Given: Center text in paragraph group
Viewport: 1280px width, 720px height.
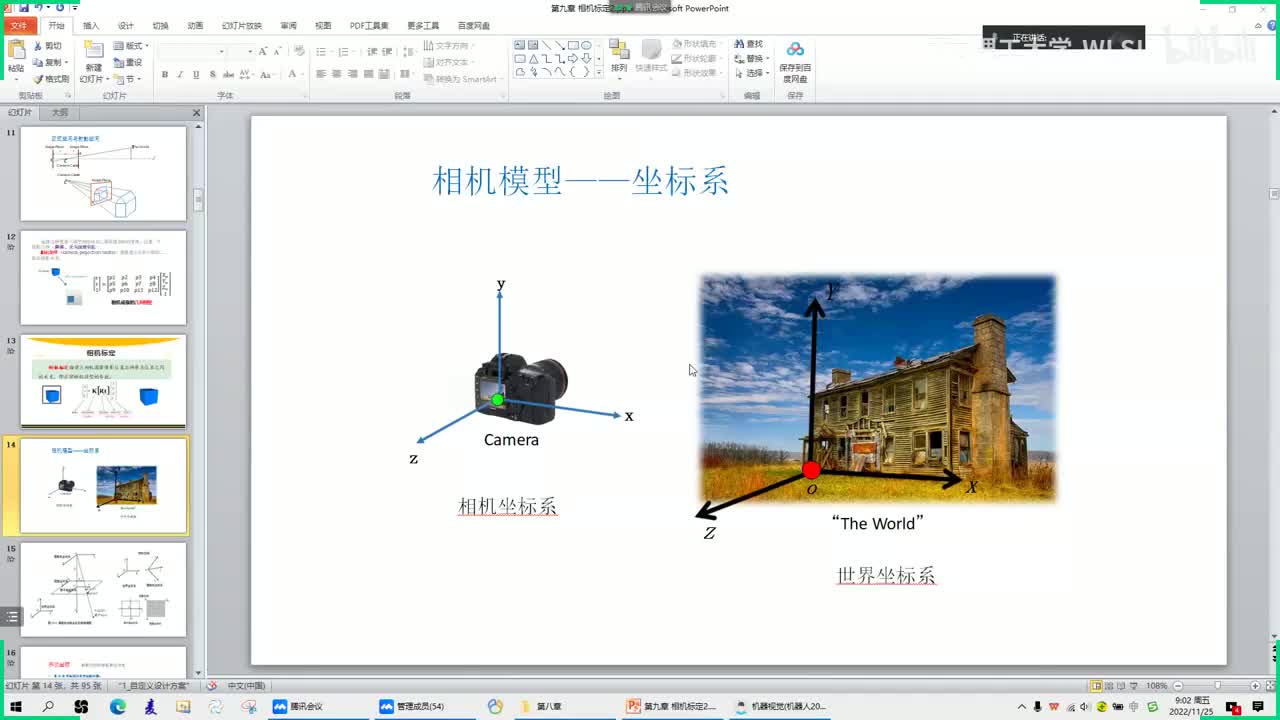Looking at the screenshot, I should point(338,74).
